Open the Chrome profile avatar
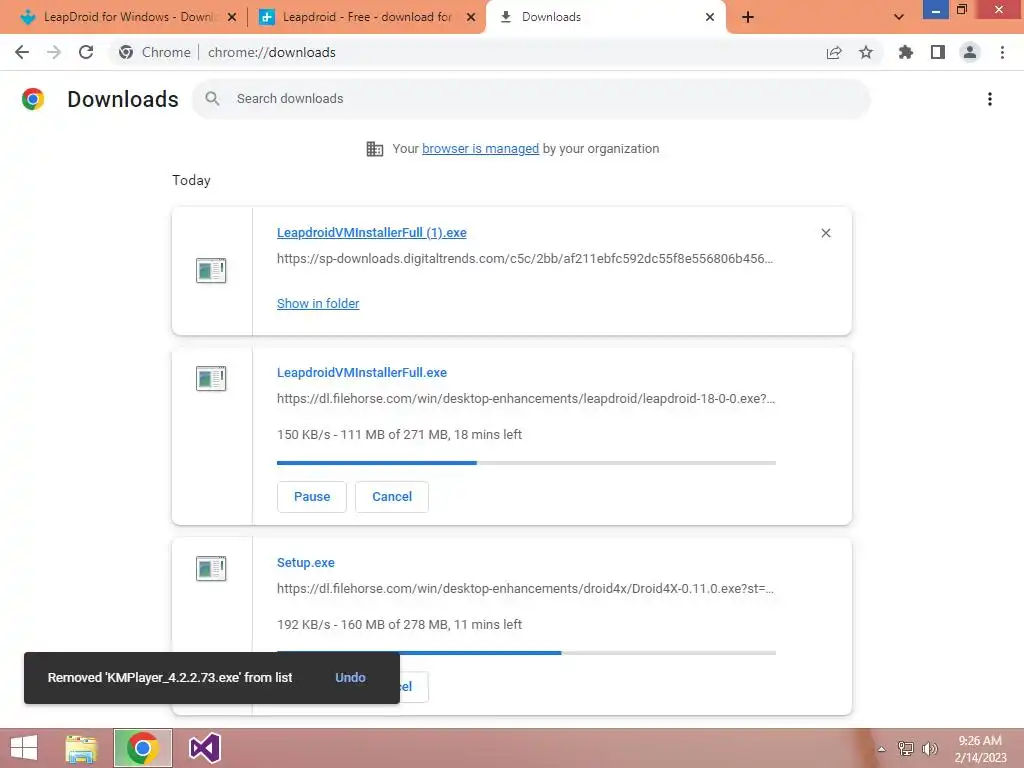Viewport: 1024px width, 768px height. [970, 52]
